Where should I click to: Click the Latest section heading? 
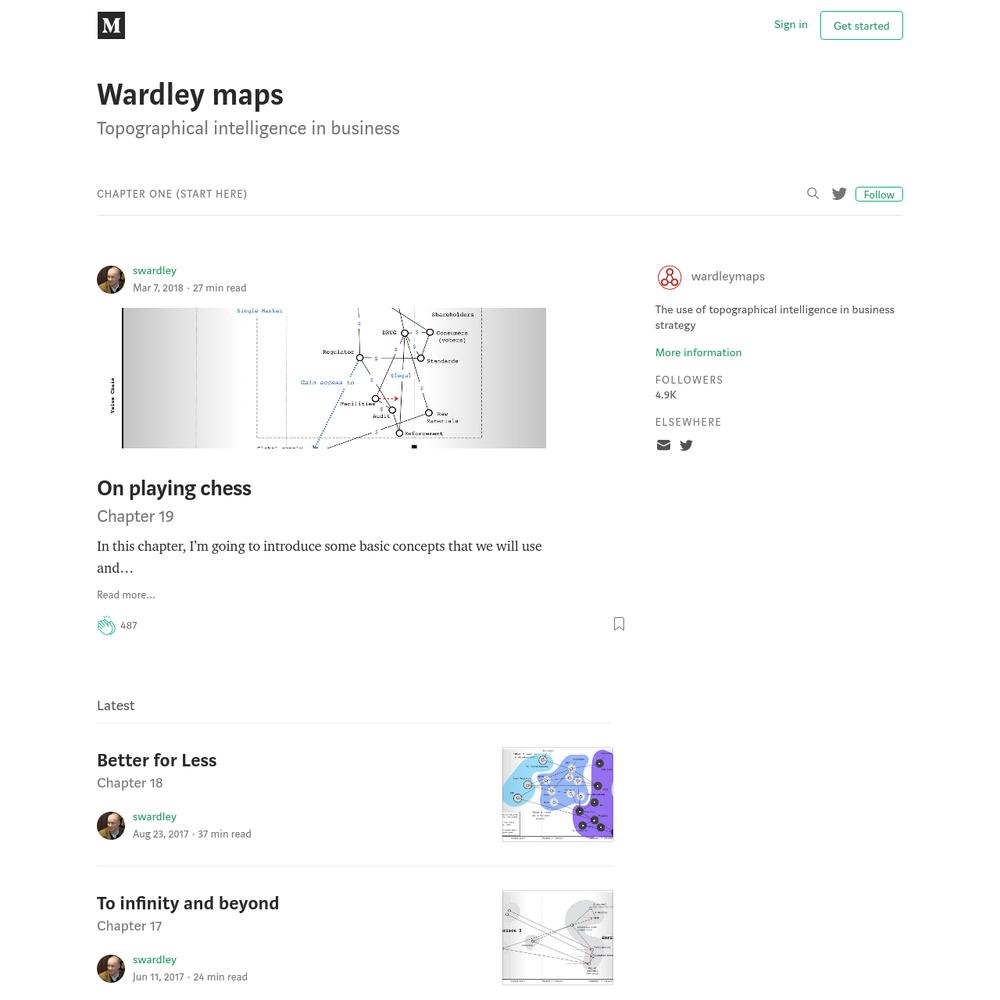coord(115,705)
